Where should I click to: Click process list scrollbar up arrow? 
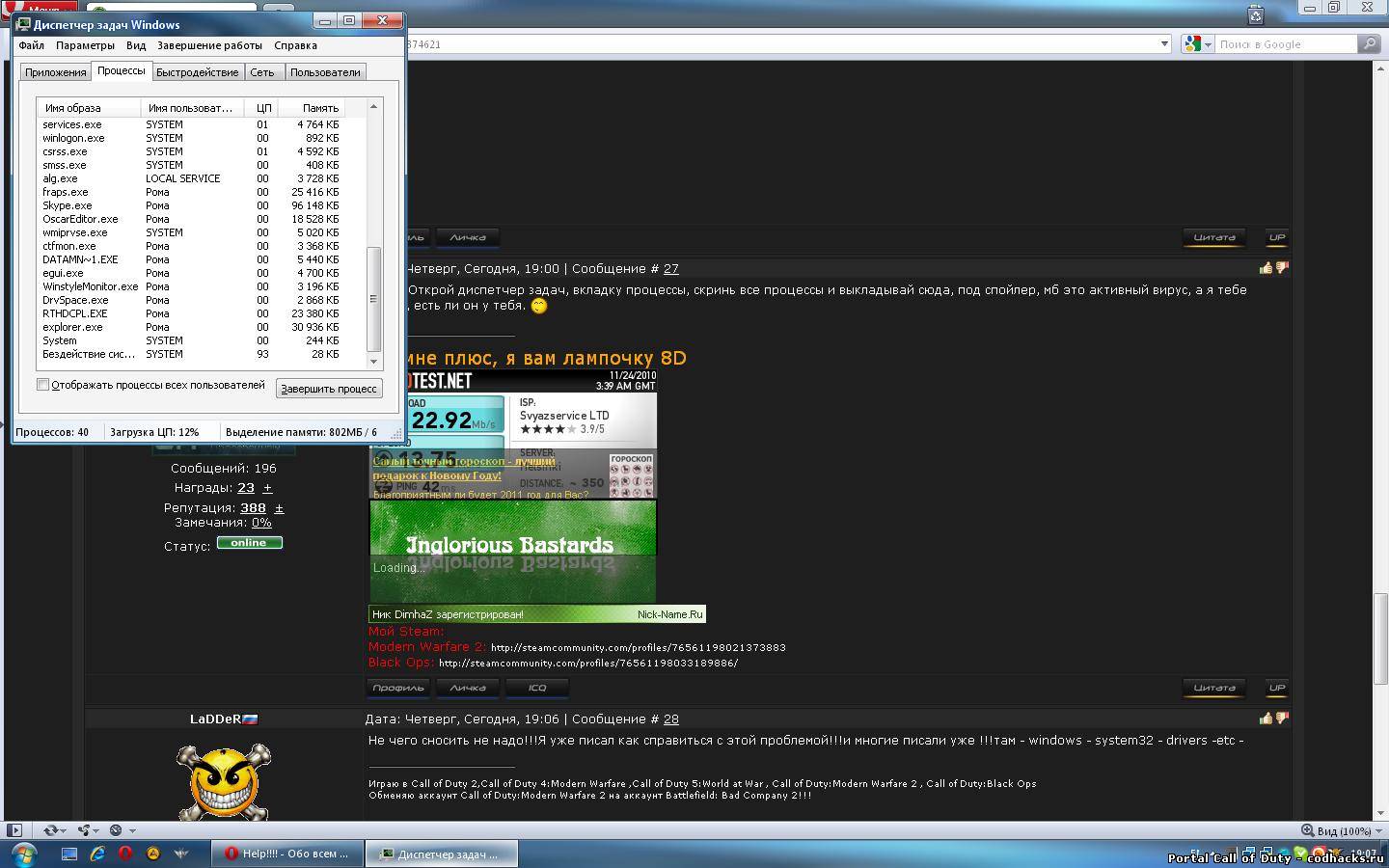point(374,107)
